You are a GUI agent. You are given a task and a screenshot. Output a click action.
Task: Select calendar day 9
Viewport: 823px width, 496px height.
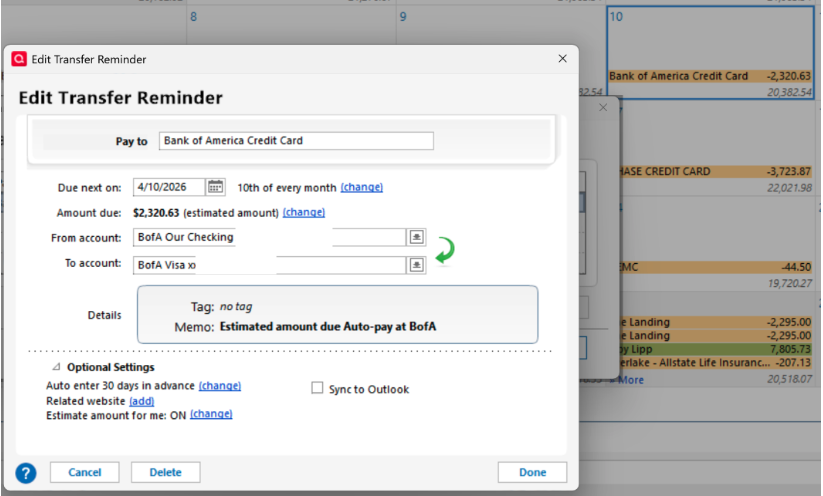(x=403, y=17)
